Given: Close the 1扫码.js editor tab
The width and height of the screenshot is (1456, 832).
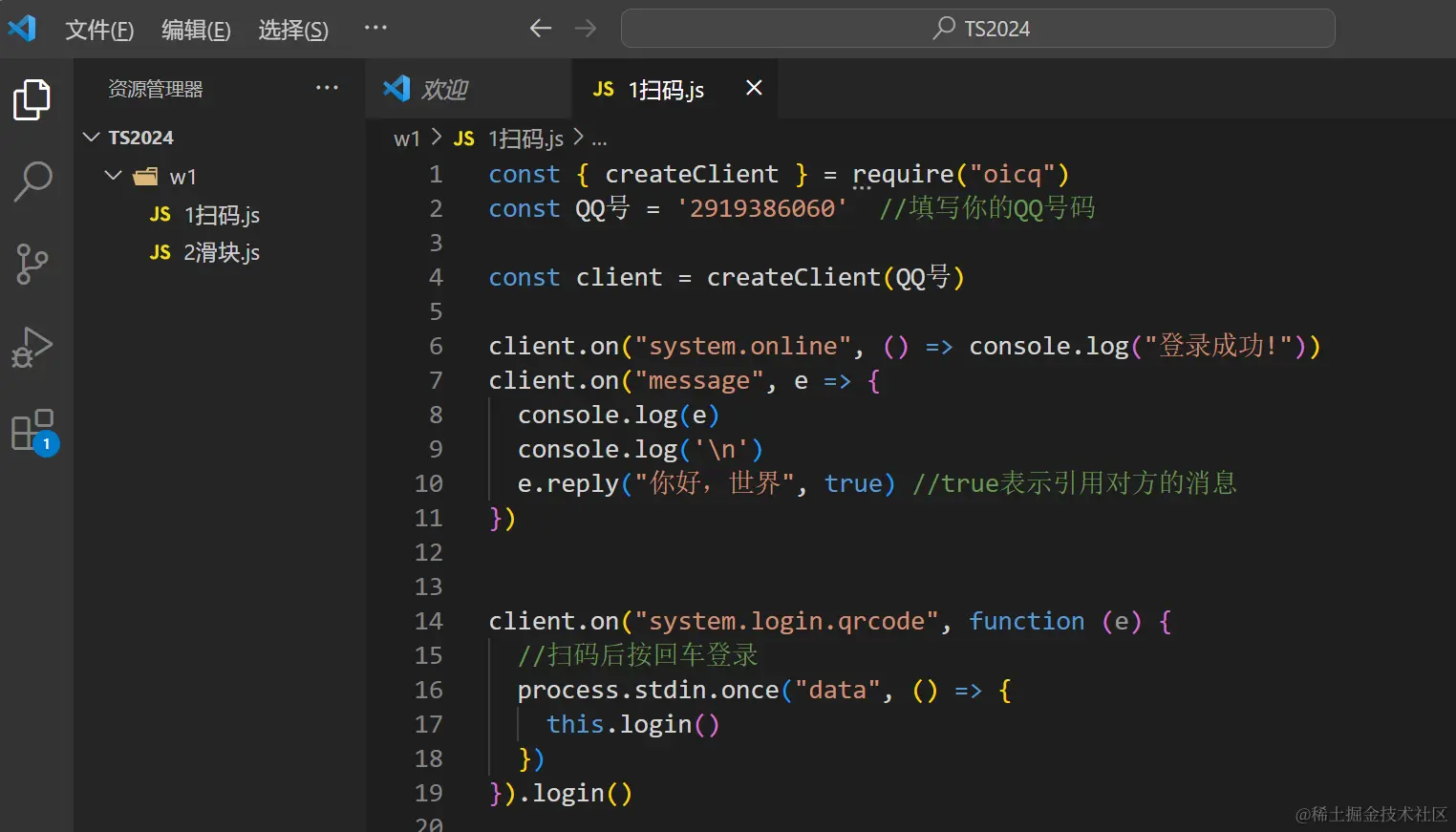Looking at the screenshot, I should pos(754,88).
